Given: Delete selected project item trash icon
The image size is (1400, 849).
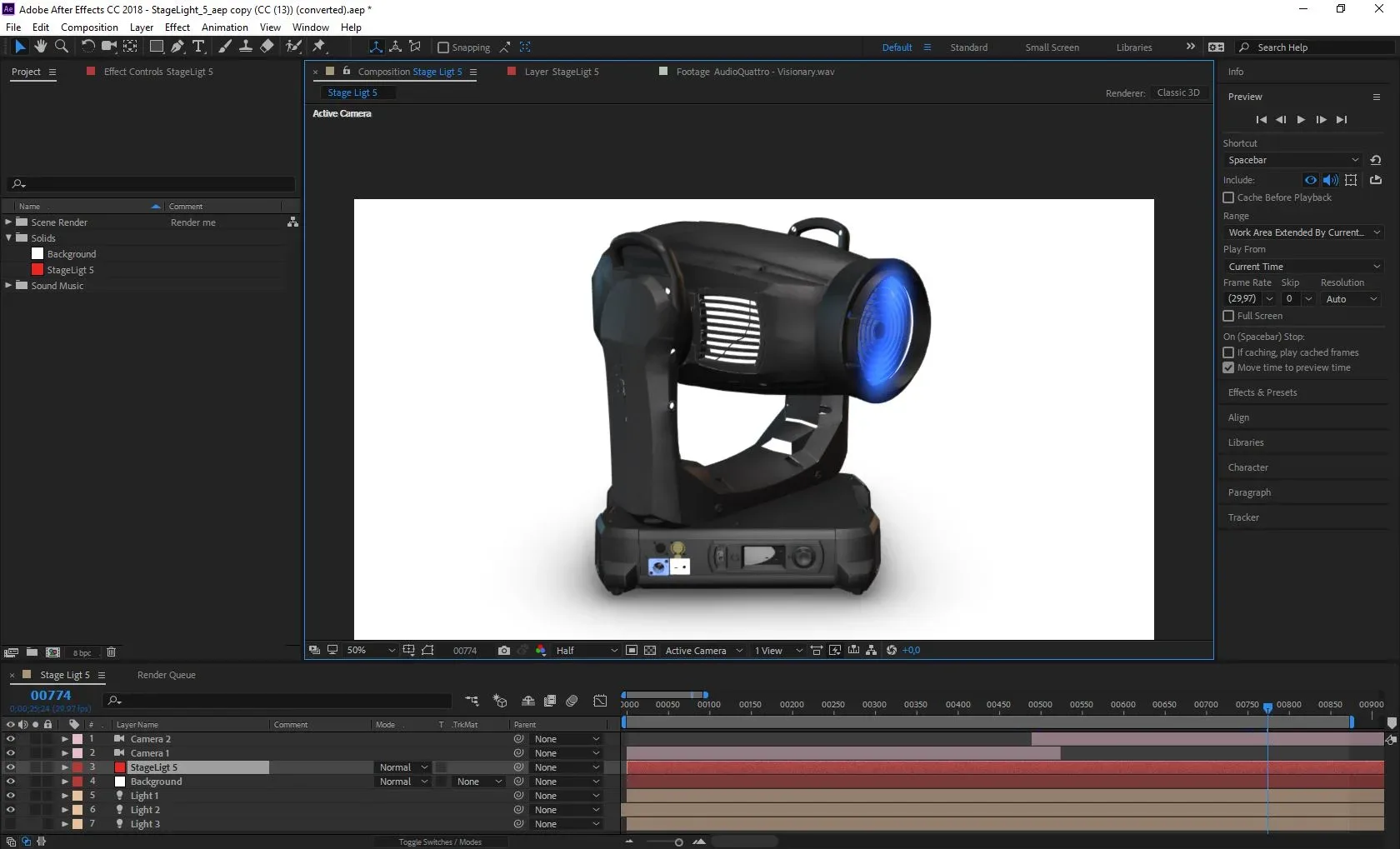Looking at the screenshot, I should 111,652.
